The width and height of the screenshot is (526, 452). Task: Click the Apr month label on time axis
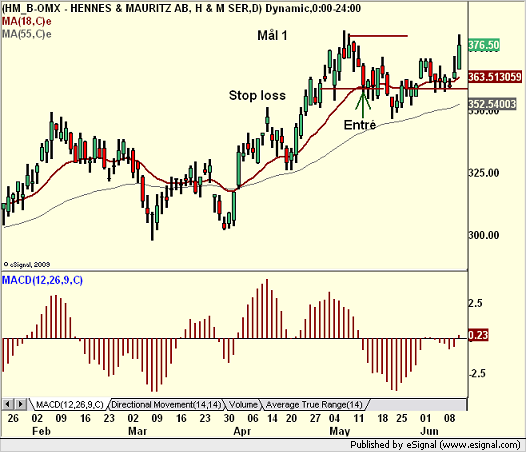pos(242,431)
